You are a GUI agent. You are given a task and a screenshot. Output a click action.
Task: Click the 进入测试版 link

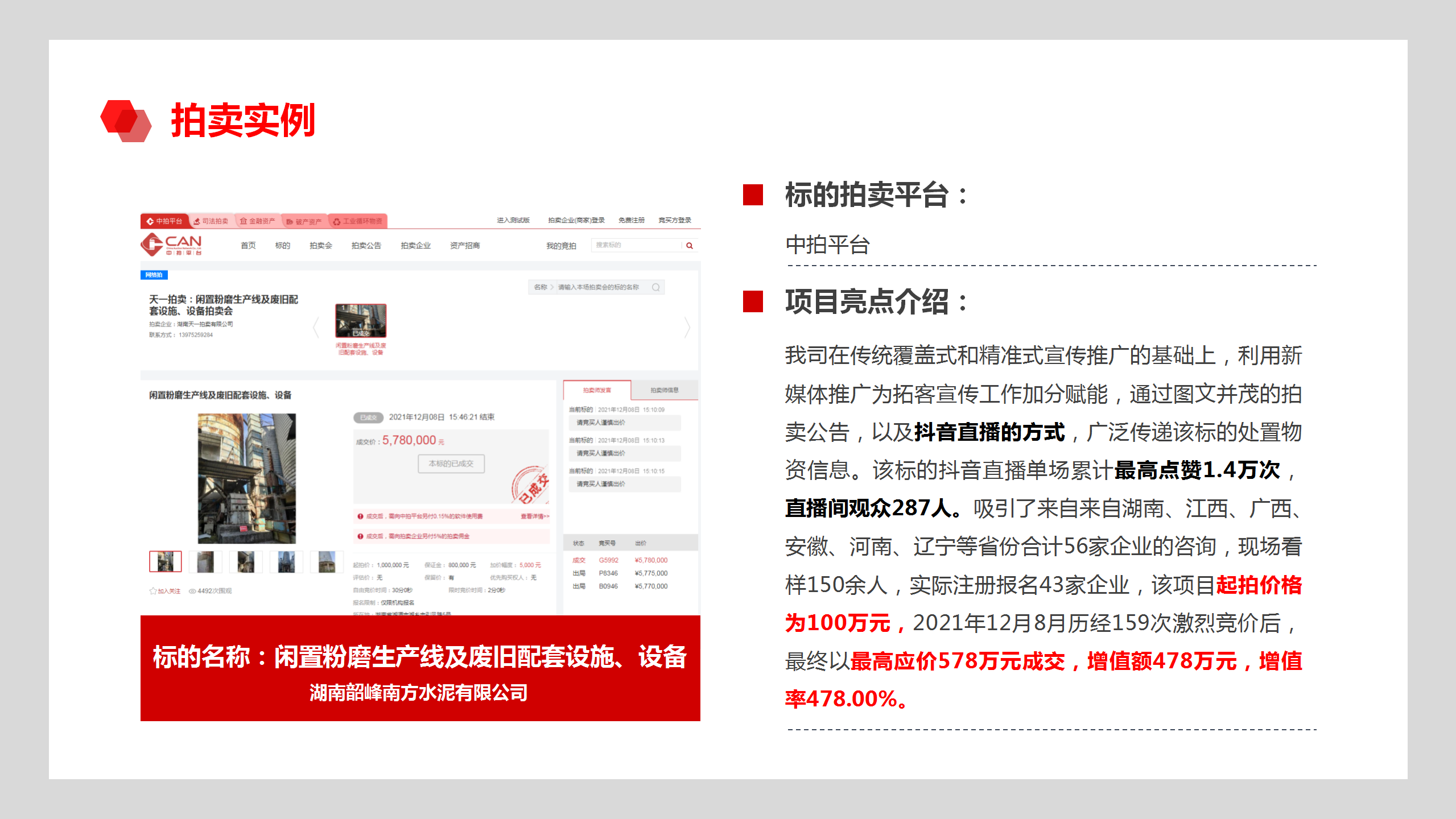tap(513, 220)
